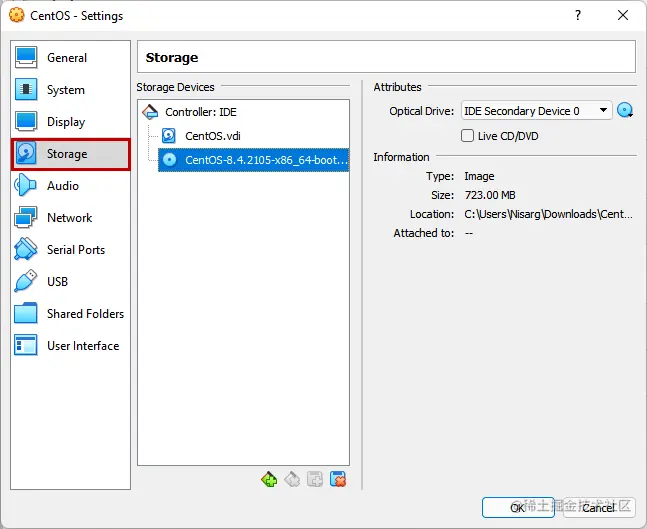Click the Display screen icon
The image size is (647, 529).
click(26, 121)
